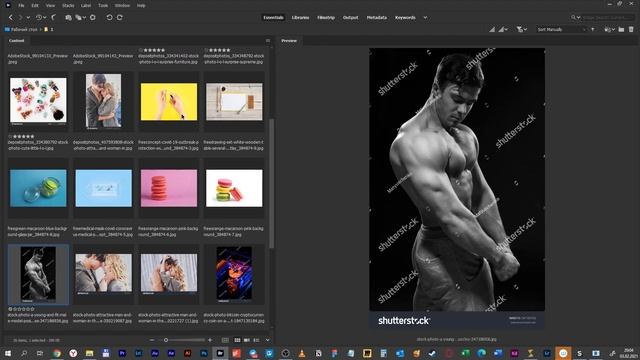
Task: View content as list
Action: [x=256, y=340]
